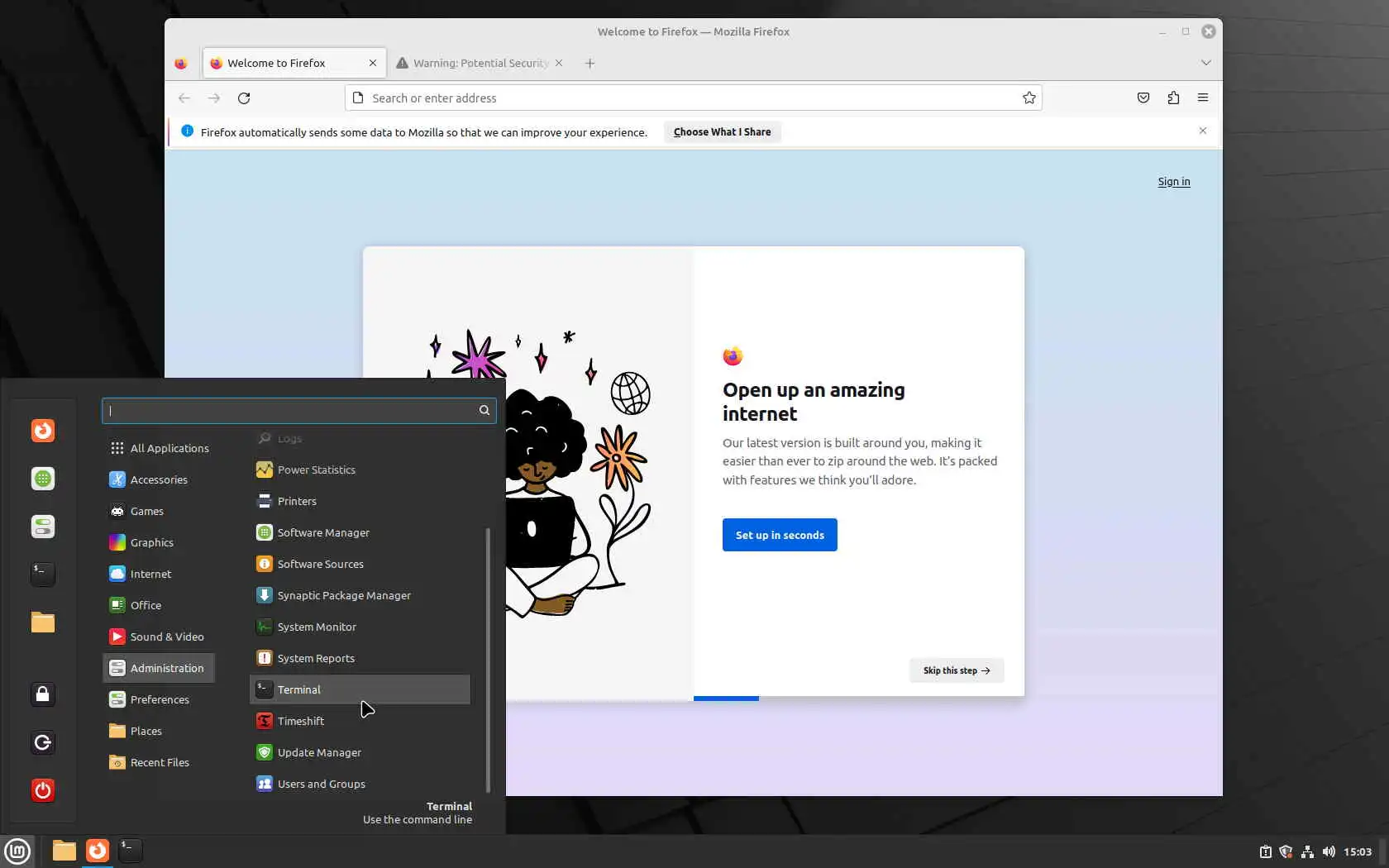Click Set up in seconds button

pyautogui.click(x=780, y=535)
